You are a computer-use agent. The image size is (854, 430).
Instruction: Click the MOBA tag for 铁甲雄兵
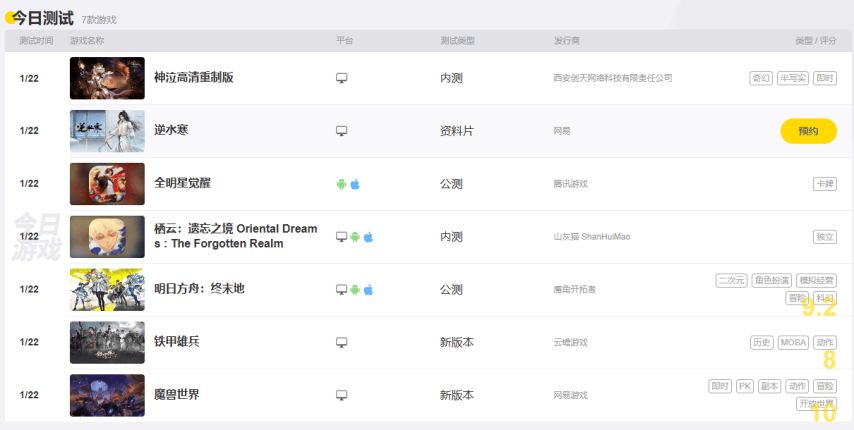click(x=793, y=342)
